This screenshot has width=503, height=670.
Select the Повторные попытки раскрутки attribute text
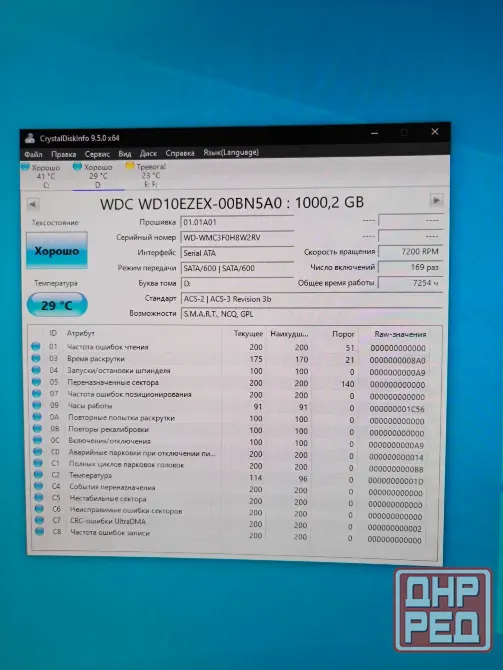122,418
